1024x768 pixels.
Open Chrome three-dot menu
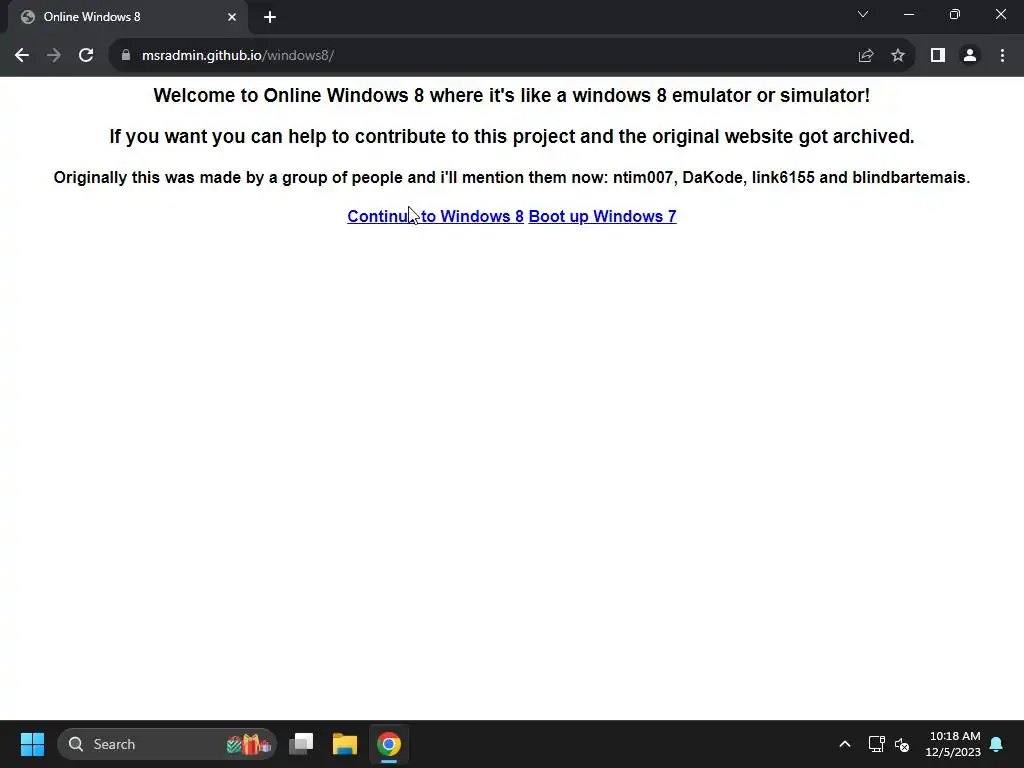(1002, 56)
